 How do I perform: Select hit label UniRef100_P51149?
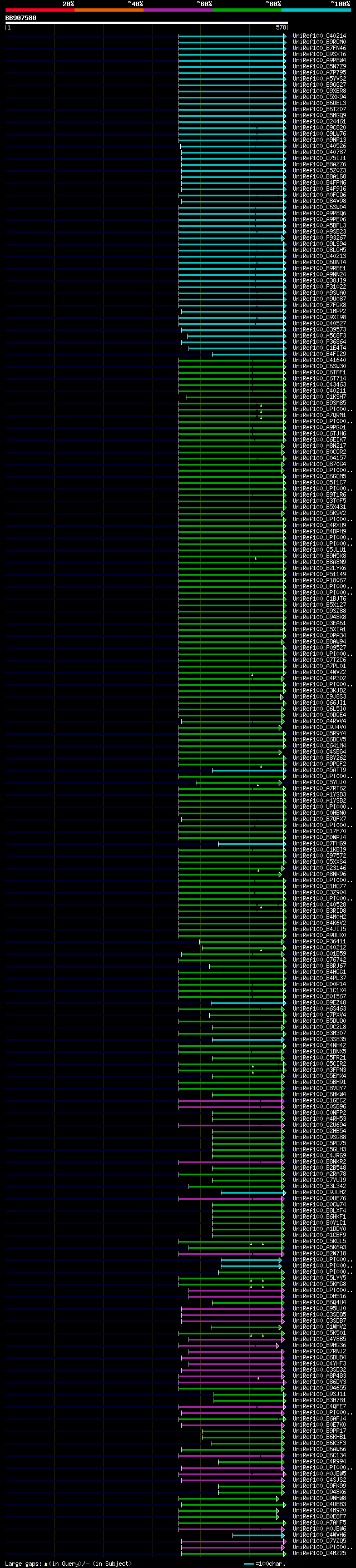tap(319, 575)
